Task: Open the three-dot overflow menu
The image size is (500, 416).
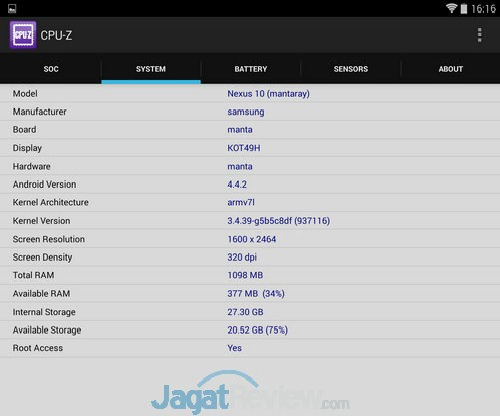Action: (x=479, y=35)
